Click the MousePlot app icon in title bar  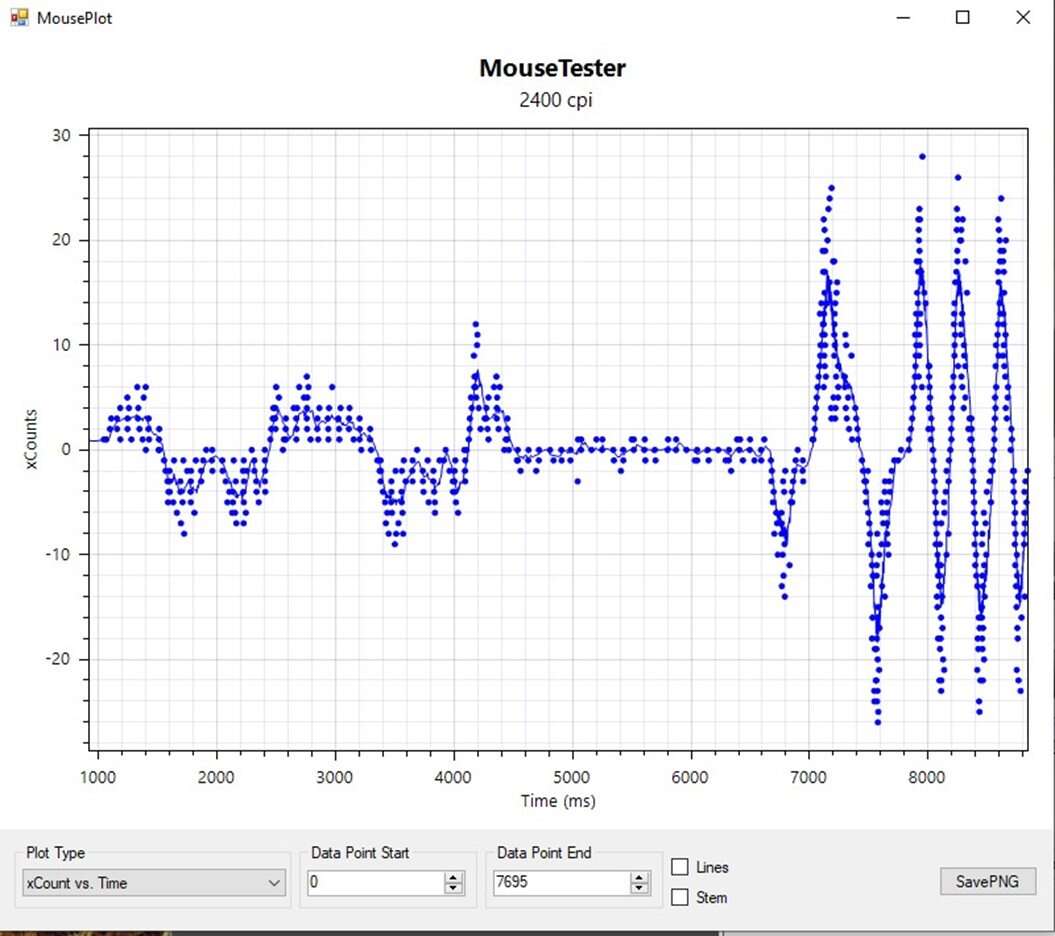coord(19,17)
